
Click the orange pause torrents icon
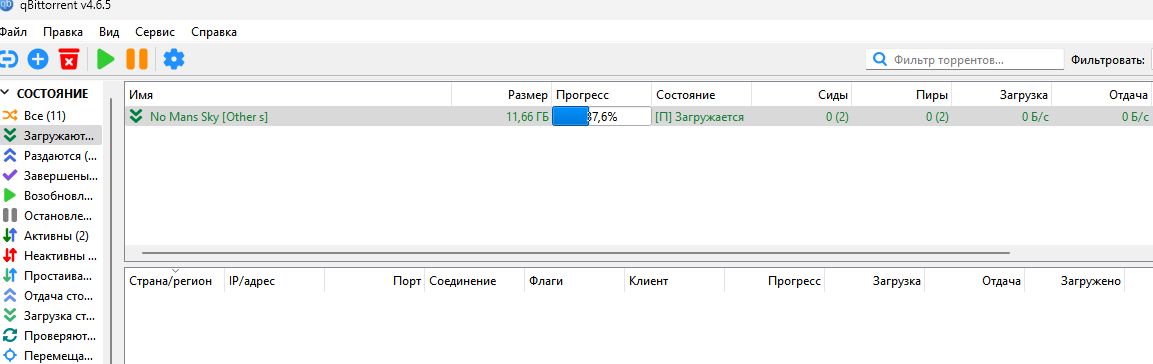(137, 59)
